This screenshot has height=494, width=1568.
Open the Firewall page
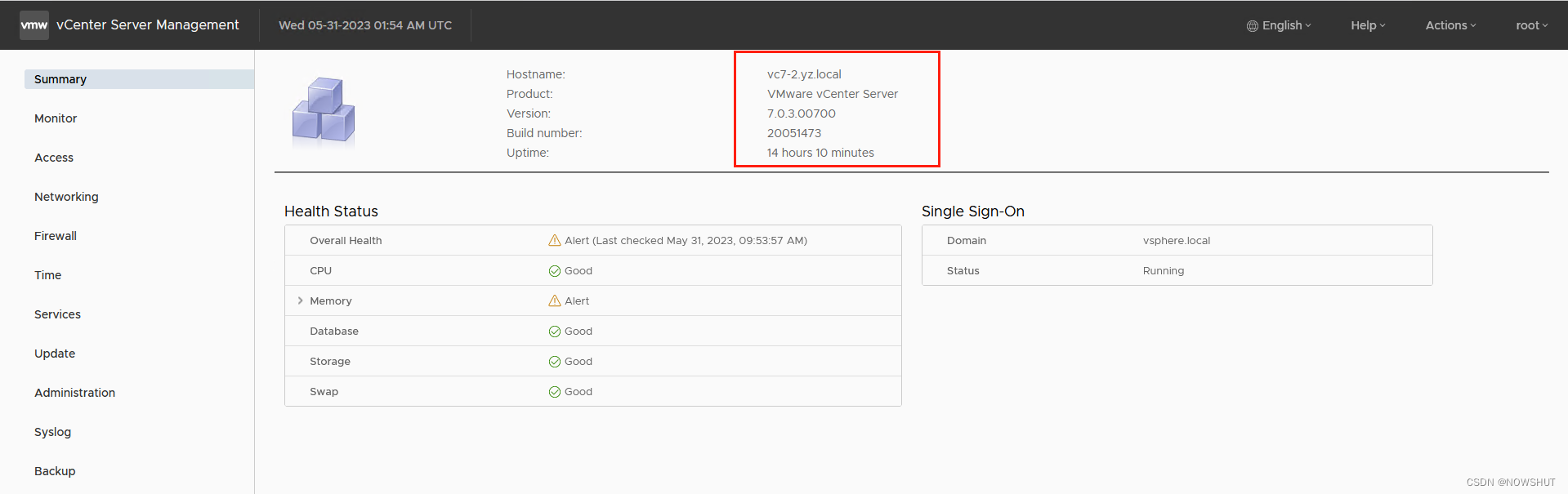click(x=56, y=236)
